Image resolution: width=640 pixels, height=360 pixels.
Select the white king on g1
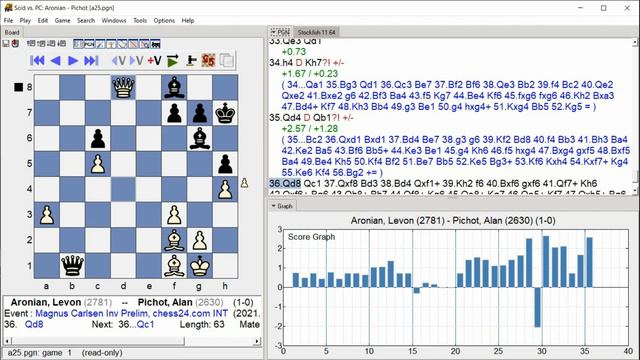pos(200,266)
